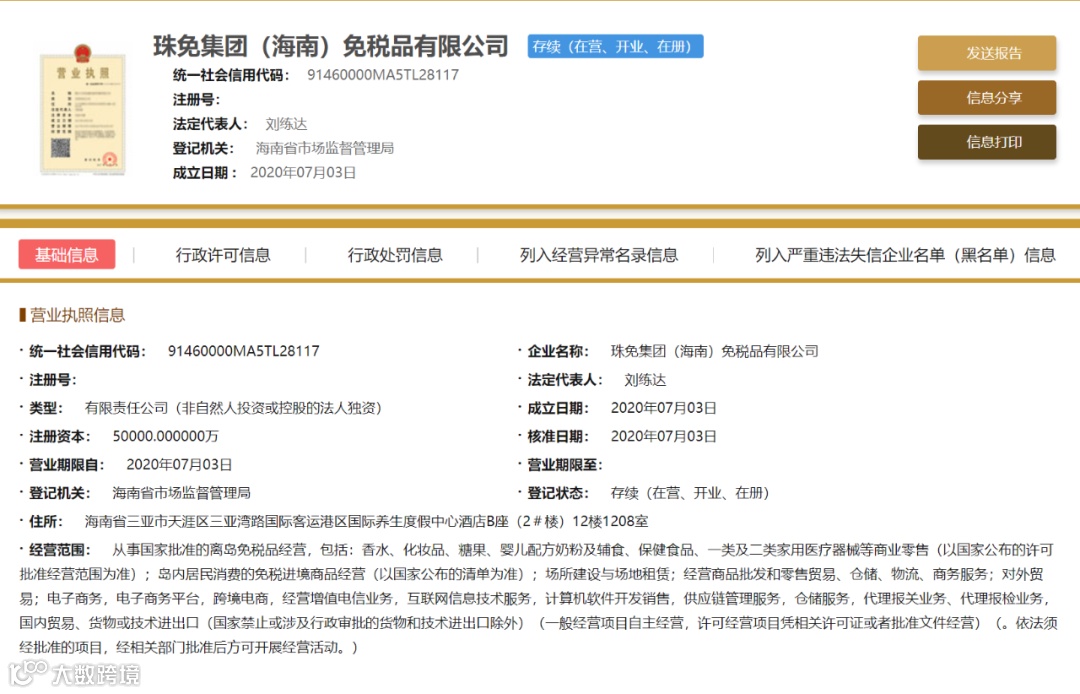
Task: Click header registration authority 海南省市场监督管理局
Action: pos(324,148)
